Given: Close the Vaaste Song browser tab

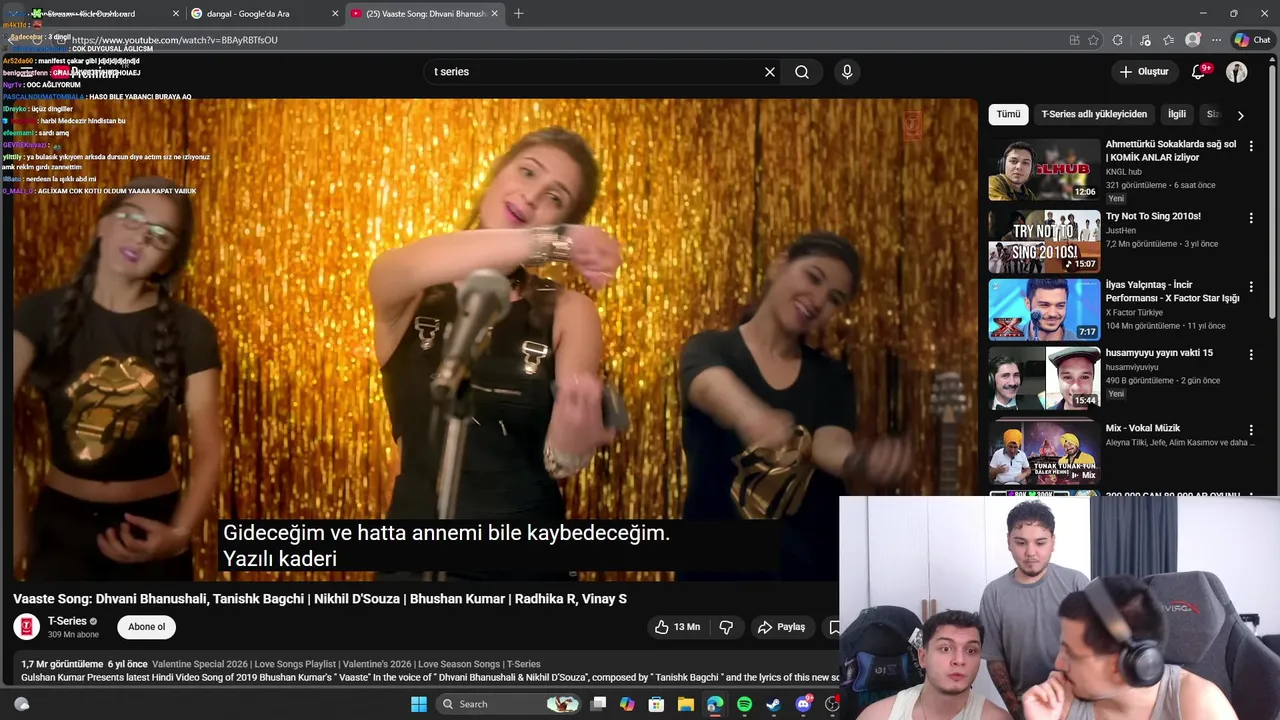Looking at the screenshot, I should (x=494, y=14).
